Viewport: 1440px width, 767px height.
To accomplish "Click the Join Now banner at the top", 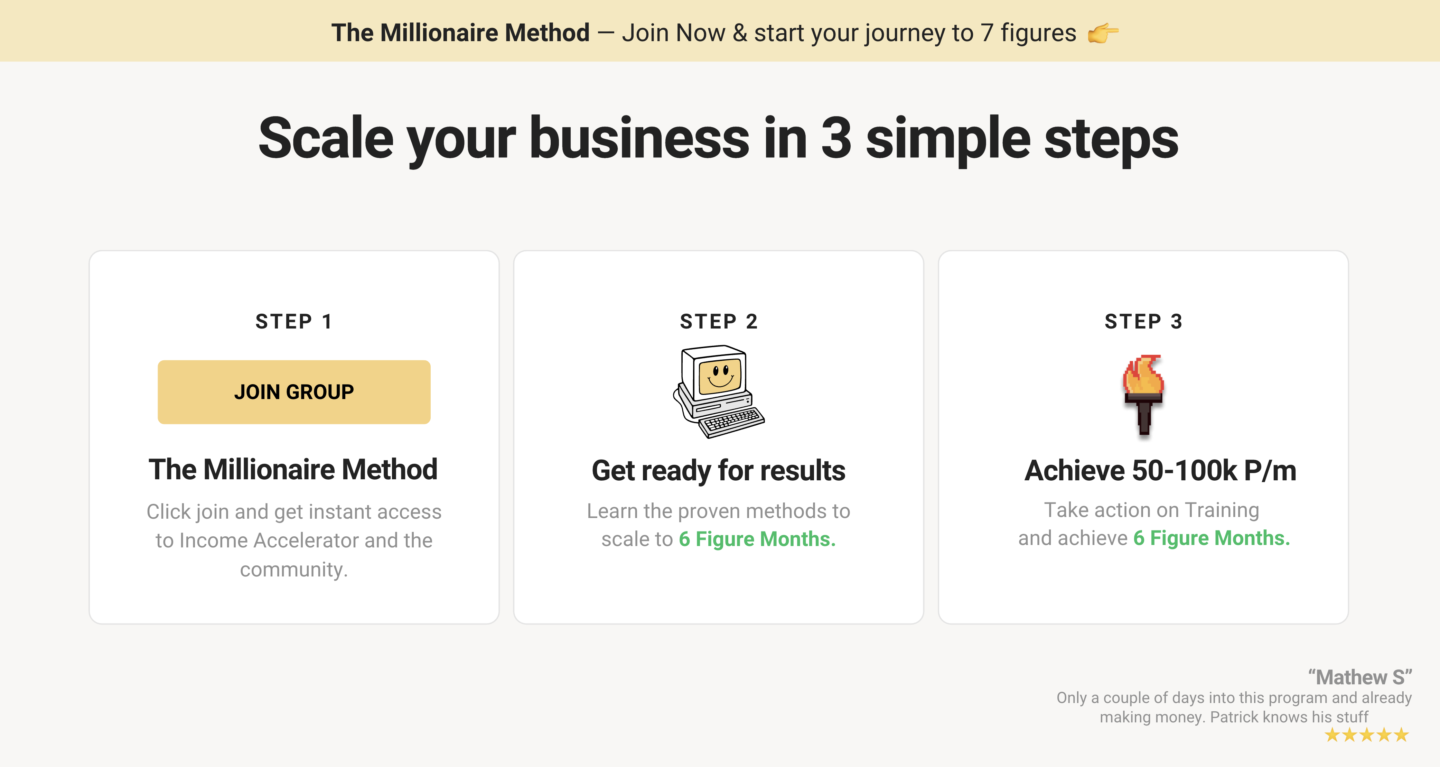I will (720, 31).
